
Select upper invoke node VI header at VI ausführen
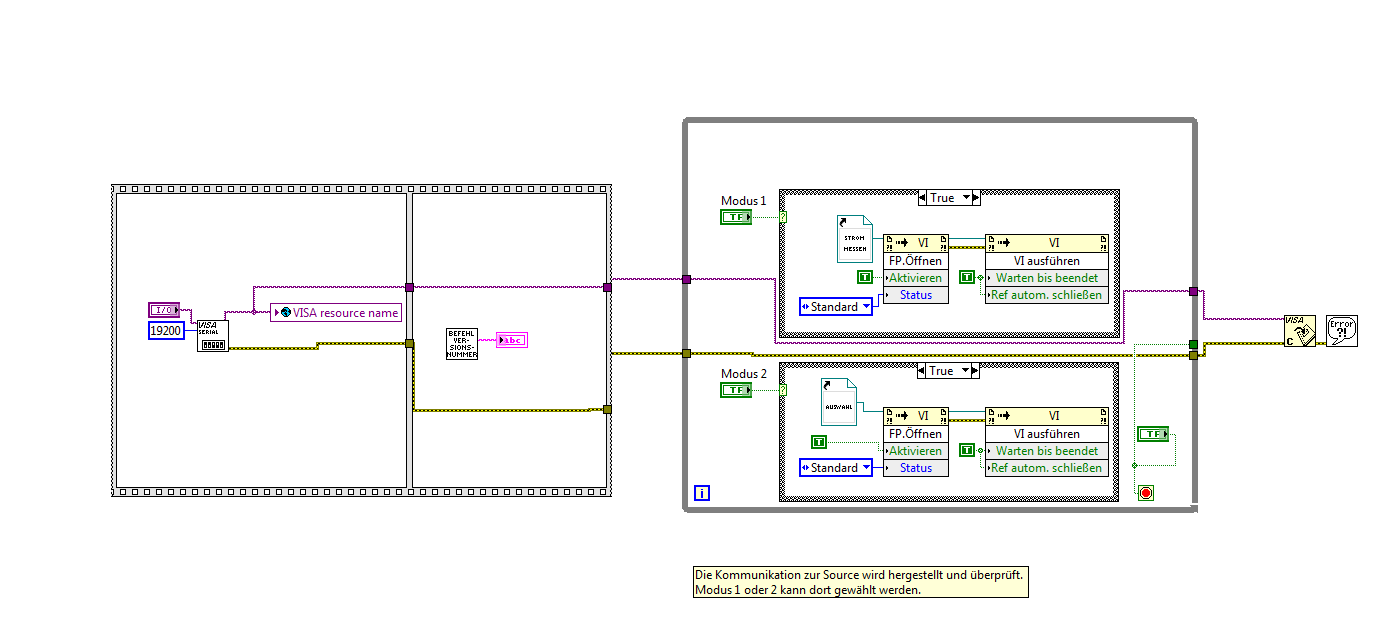[1047, 243]
